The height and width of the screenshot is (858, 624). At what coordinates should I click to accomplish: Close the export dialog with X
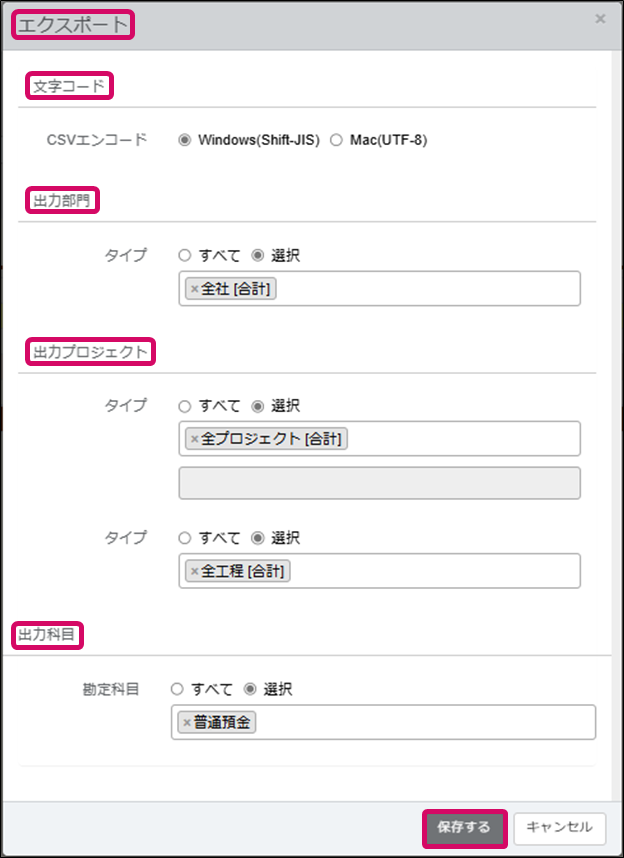[600, 19]
